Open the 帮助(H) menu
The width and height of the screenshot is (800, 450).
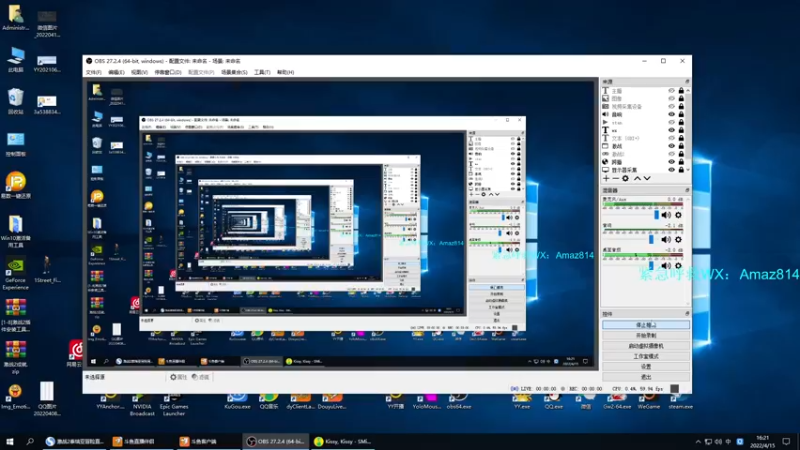click(x=286, y=72)
